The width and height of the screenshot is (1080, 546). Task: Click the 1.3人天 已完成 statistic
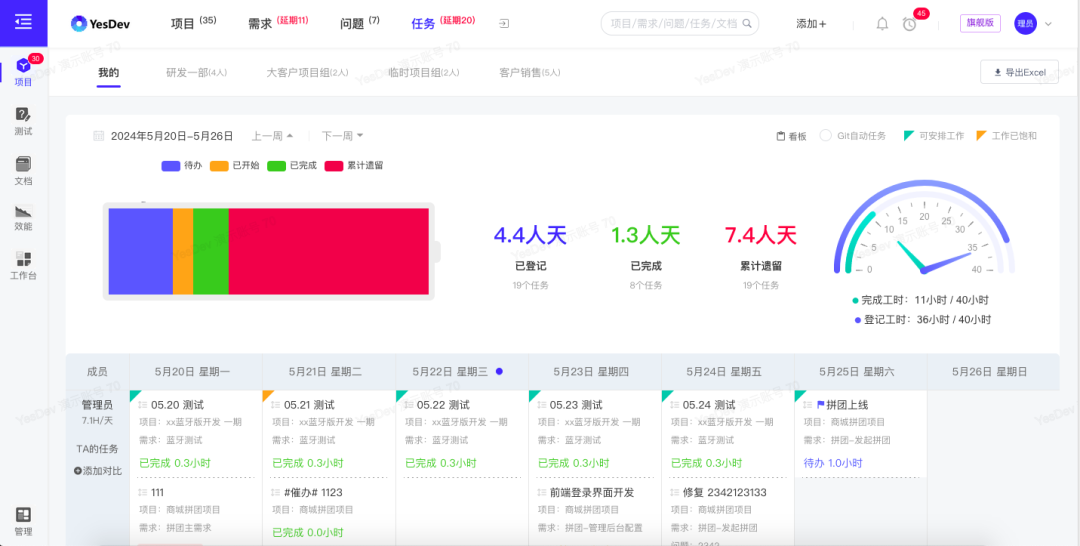point(645,256)
